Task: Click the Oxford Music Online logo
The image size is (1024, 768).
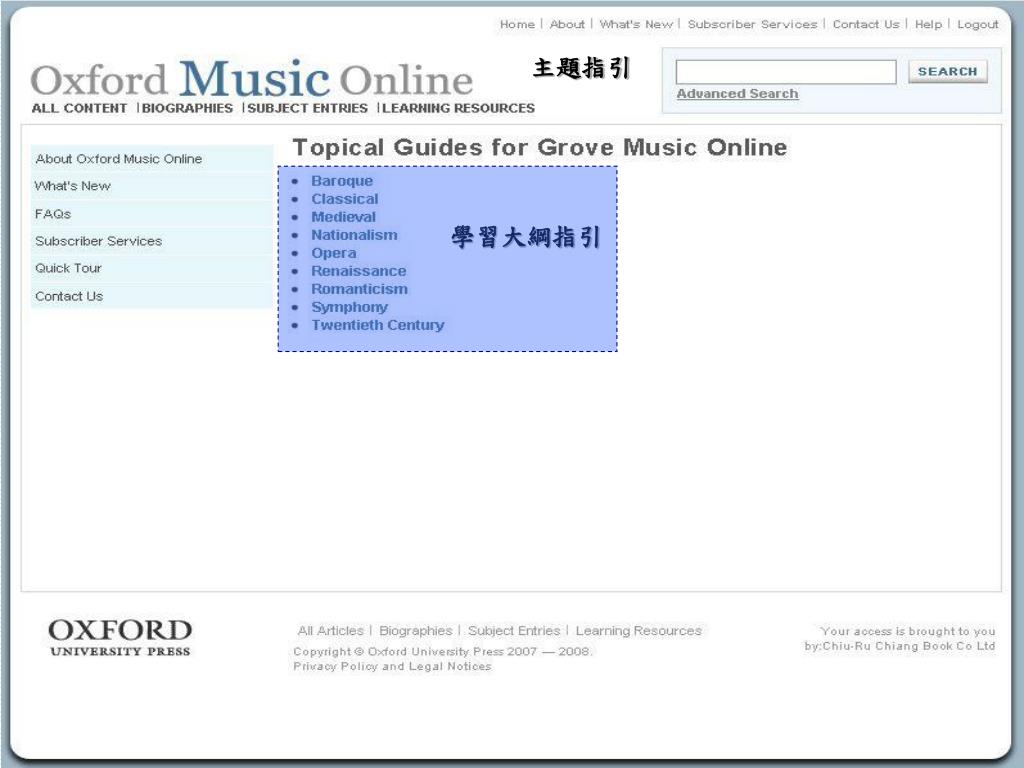Action: click(x=251, y=78)
